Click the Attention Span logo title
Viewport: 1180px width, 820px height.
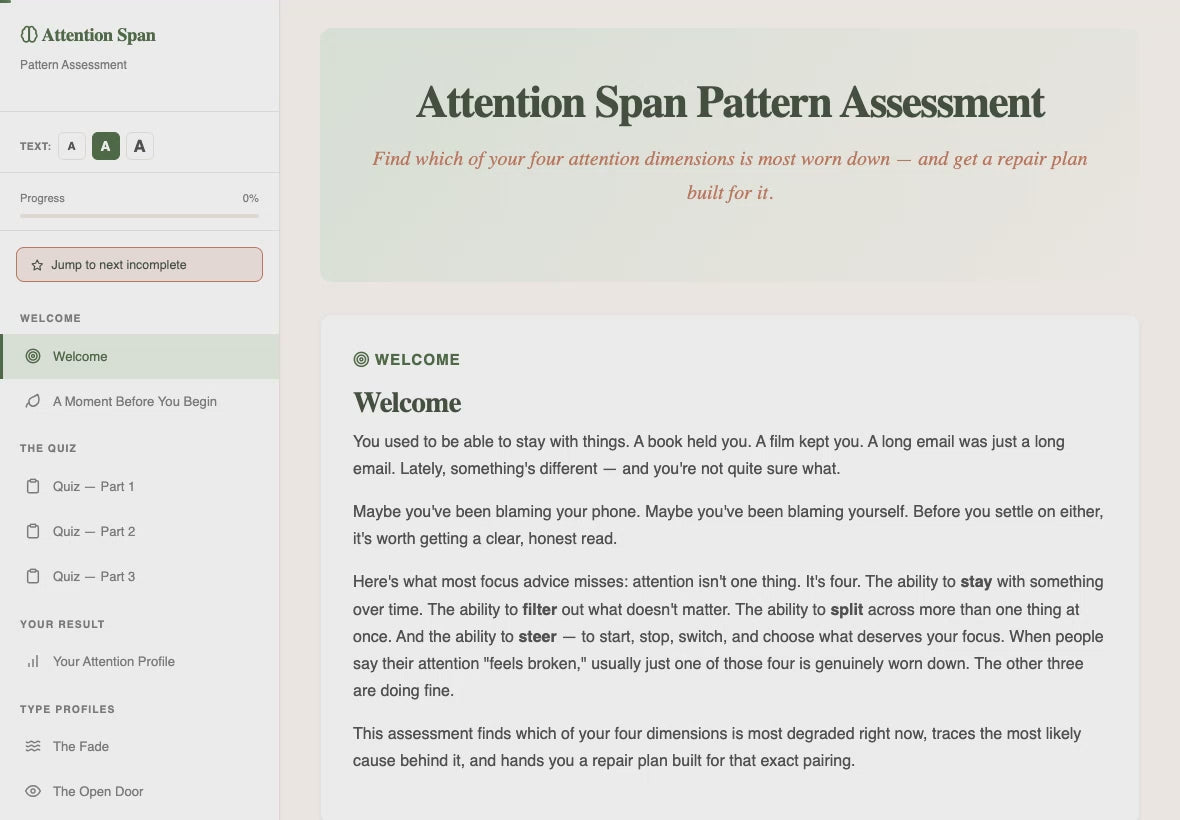99,35
